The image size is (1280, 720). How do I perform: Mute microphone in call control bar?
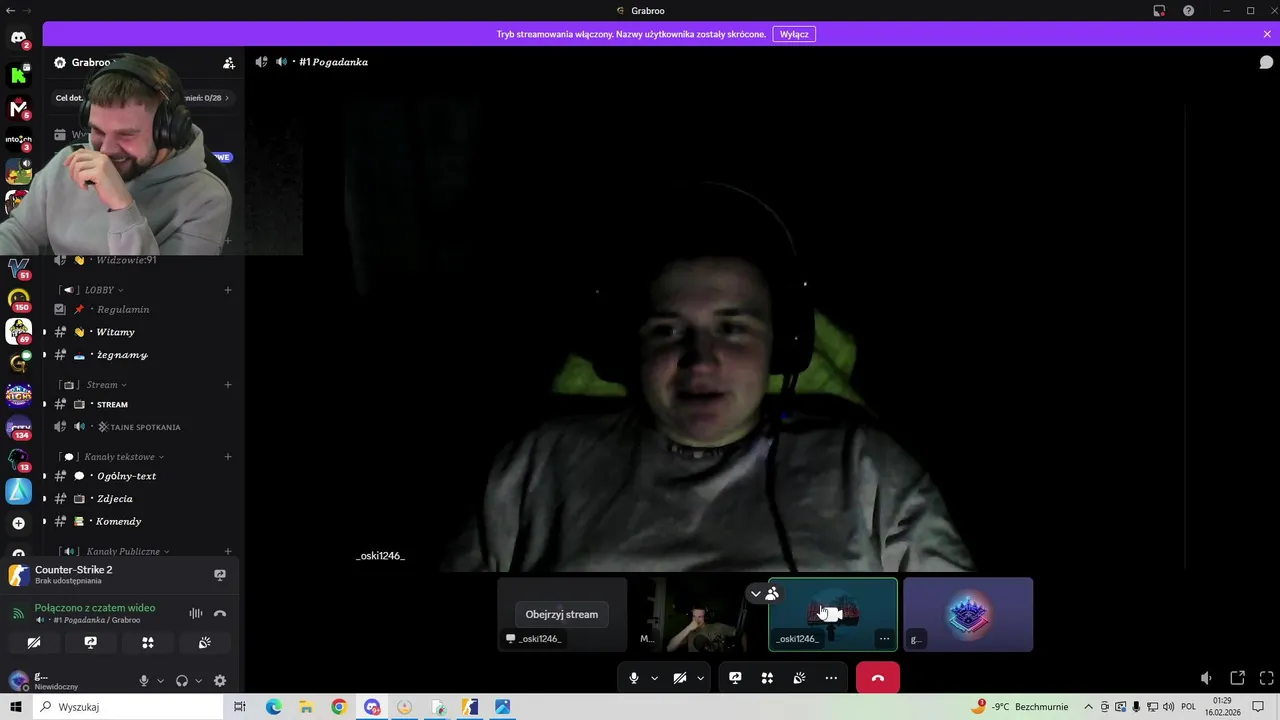(633, 678)
